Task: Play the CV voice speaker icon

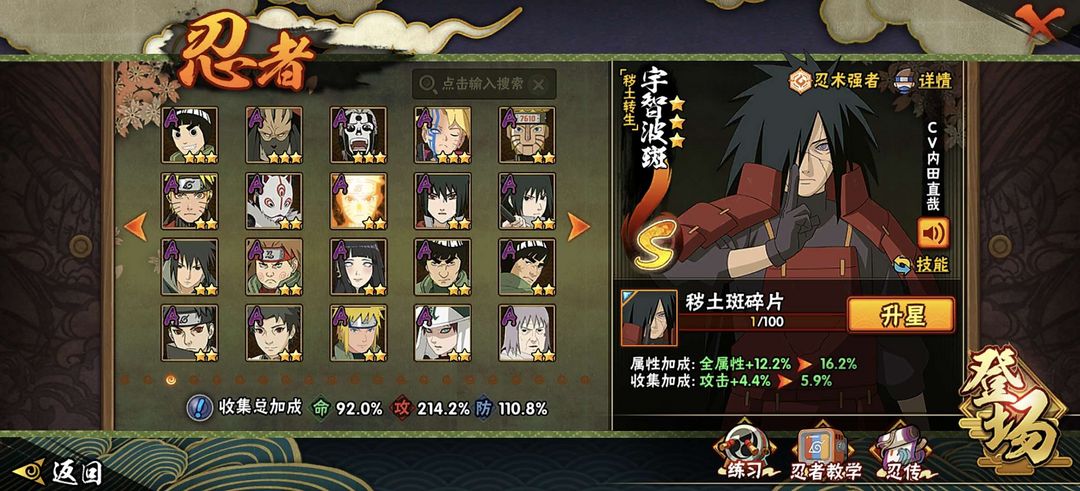Action: point(933,233)
